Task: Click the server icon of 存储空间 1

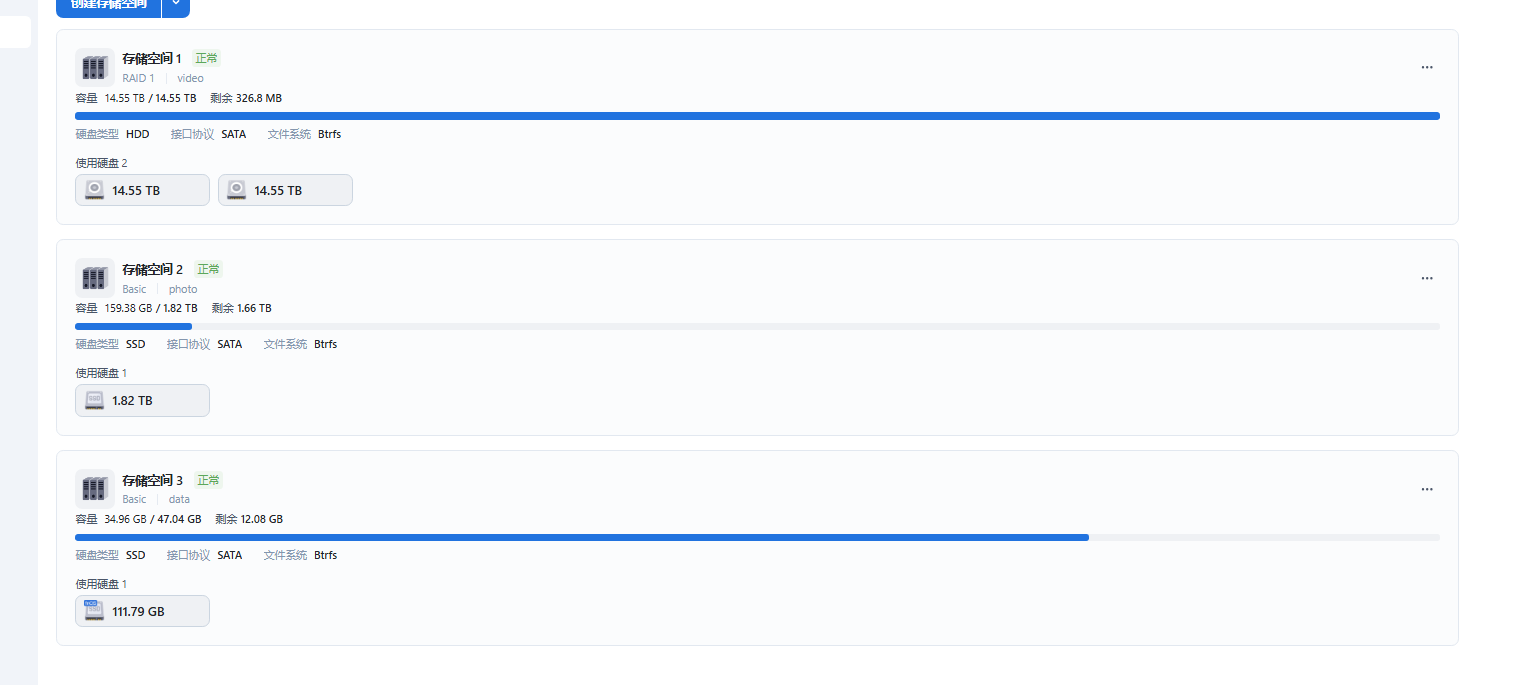Action: 94,67
